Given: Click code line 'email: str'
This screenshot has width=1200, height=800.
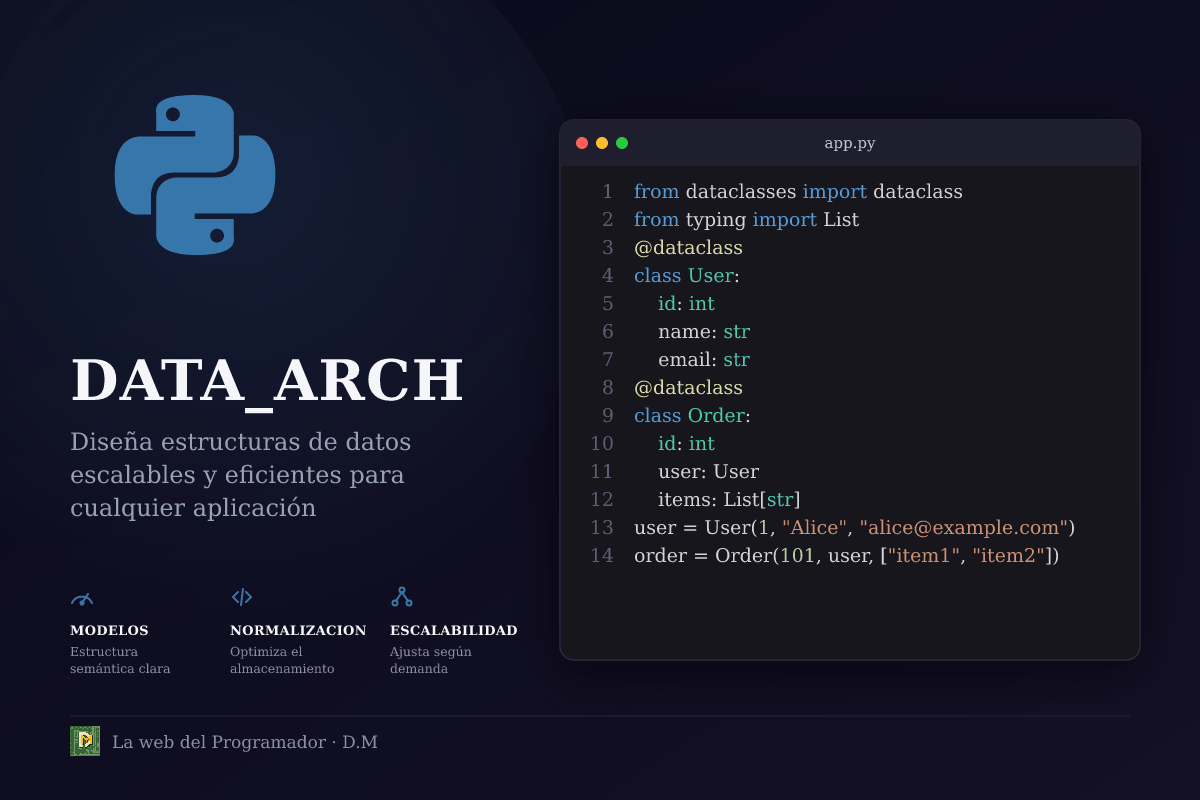Looking at the screenshot, I should click(704, 359).
